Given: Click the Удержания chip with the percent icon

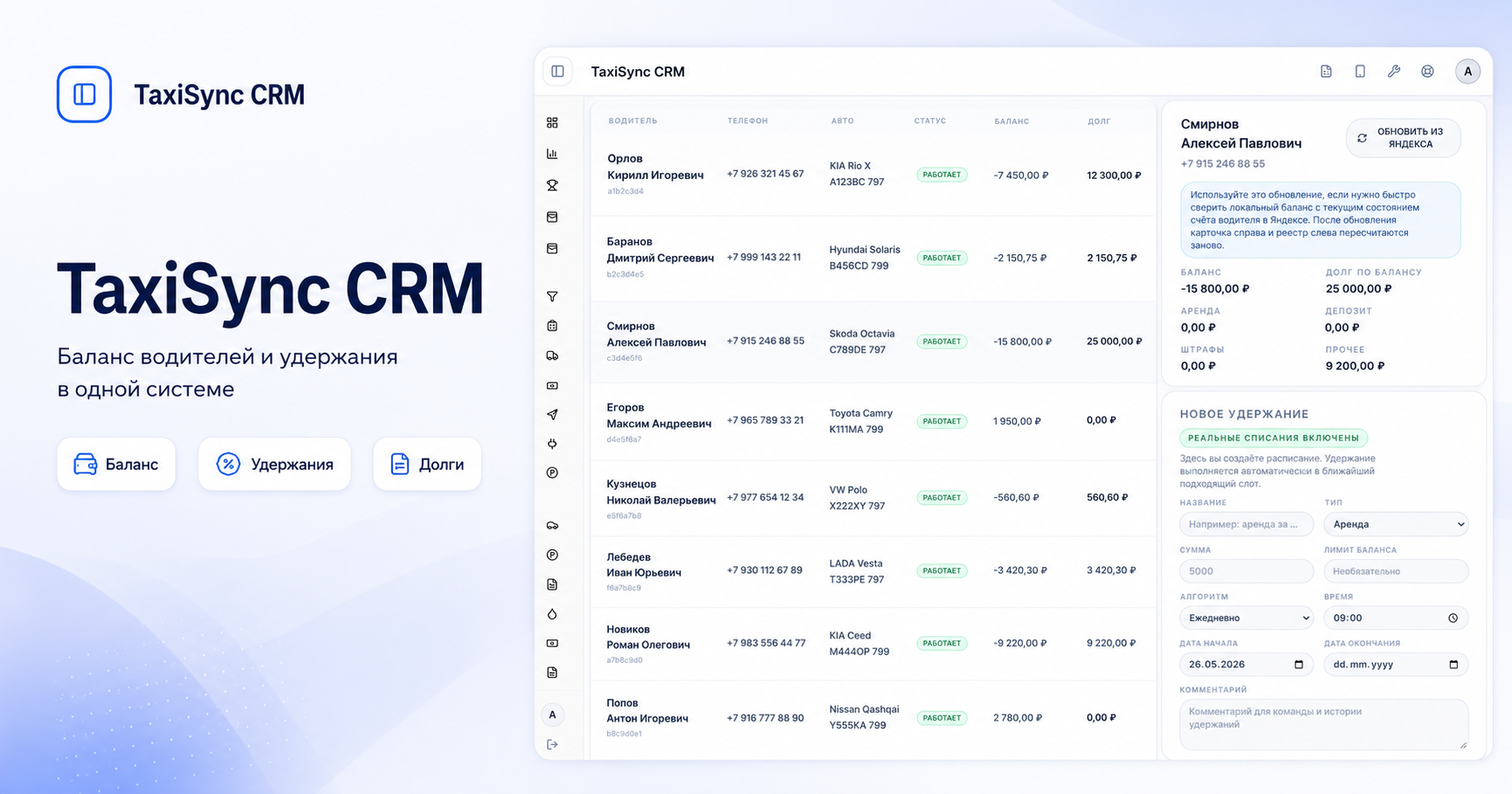Looking at the screenshot, I should 274,464.
